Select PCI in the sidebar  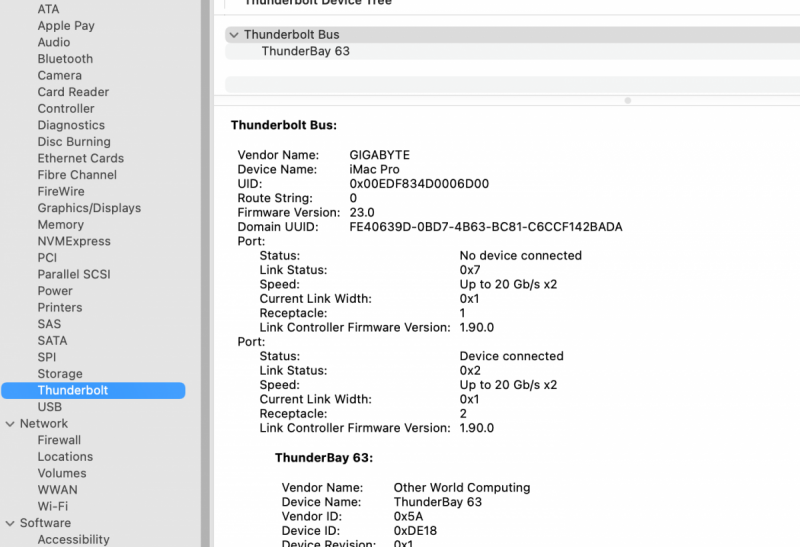(47, 258)
